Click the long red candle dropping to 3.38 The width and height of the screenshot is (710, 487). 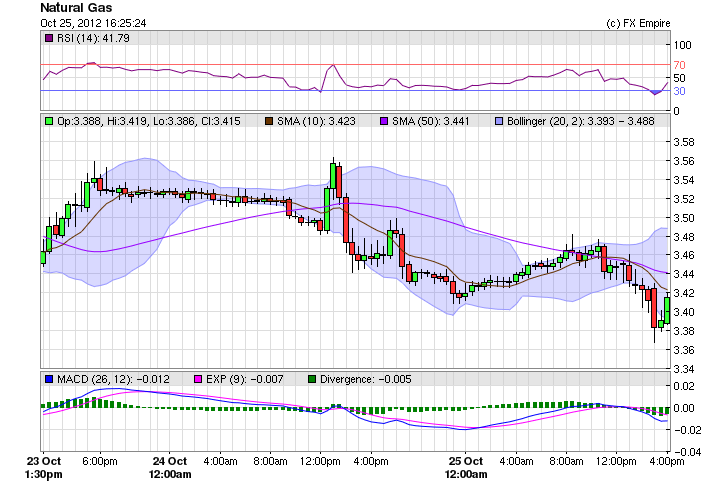pyautogui.click(x=654, y=308)
